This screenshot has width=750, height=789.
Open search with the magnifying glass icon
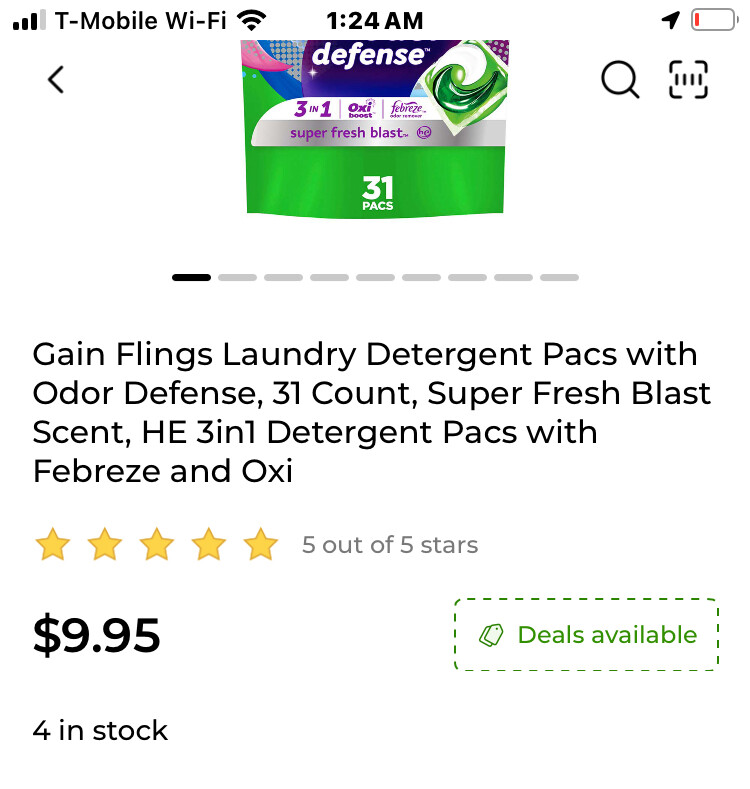tap(620, 79)
